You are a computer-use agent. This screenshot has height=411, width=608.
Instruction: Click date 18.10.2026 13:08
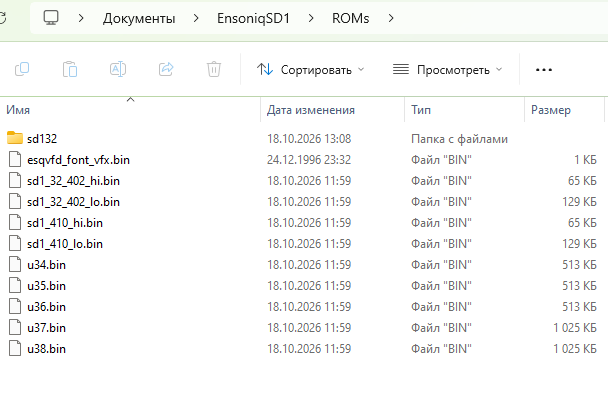309,138
